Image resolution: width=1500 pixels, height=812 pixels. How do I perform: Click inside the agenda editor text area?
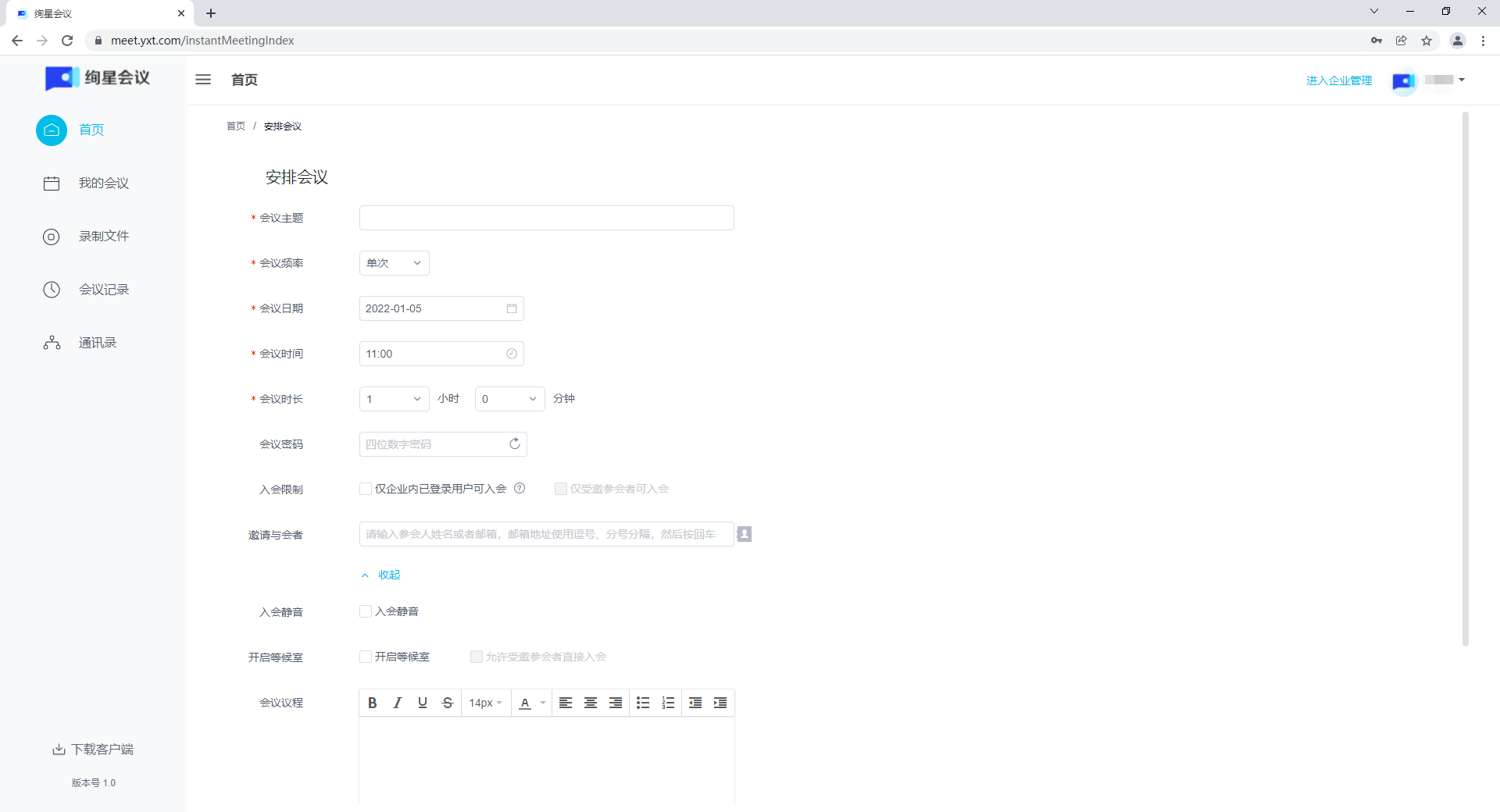547,761
